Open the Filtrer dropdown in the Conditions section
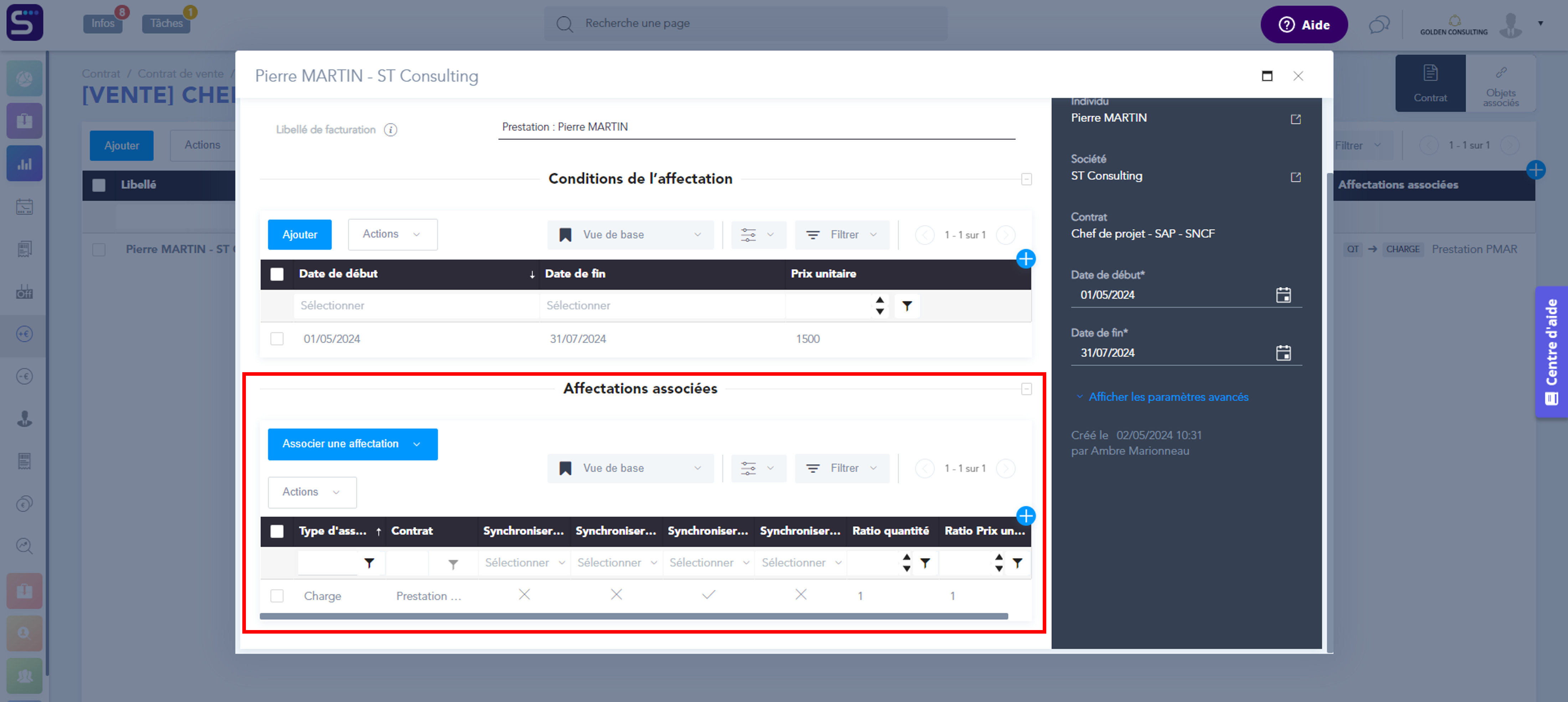The height and width of the screenshot is (702, 1568). [x=842, y=235]
